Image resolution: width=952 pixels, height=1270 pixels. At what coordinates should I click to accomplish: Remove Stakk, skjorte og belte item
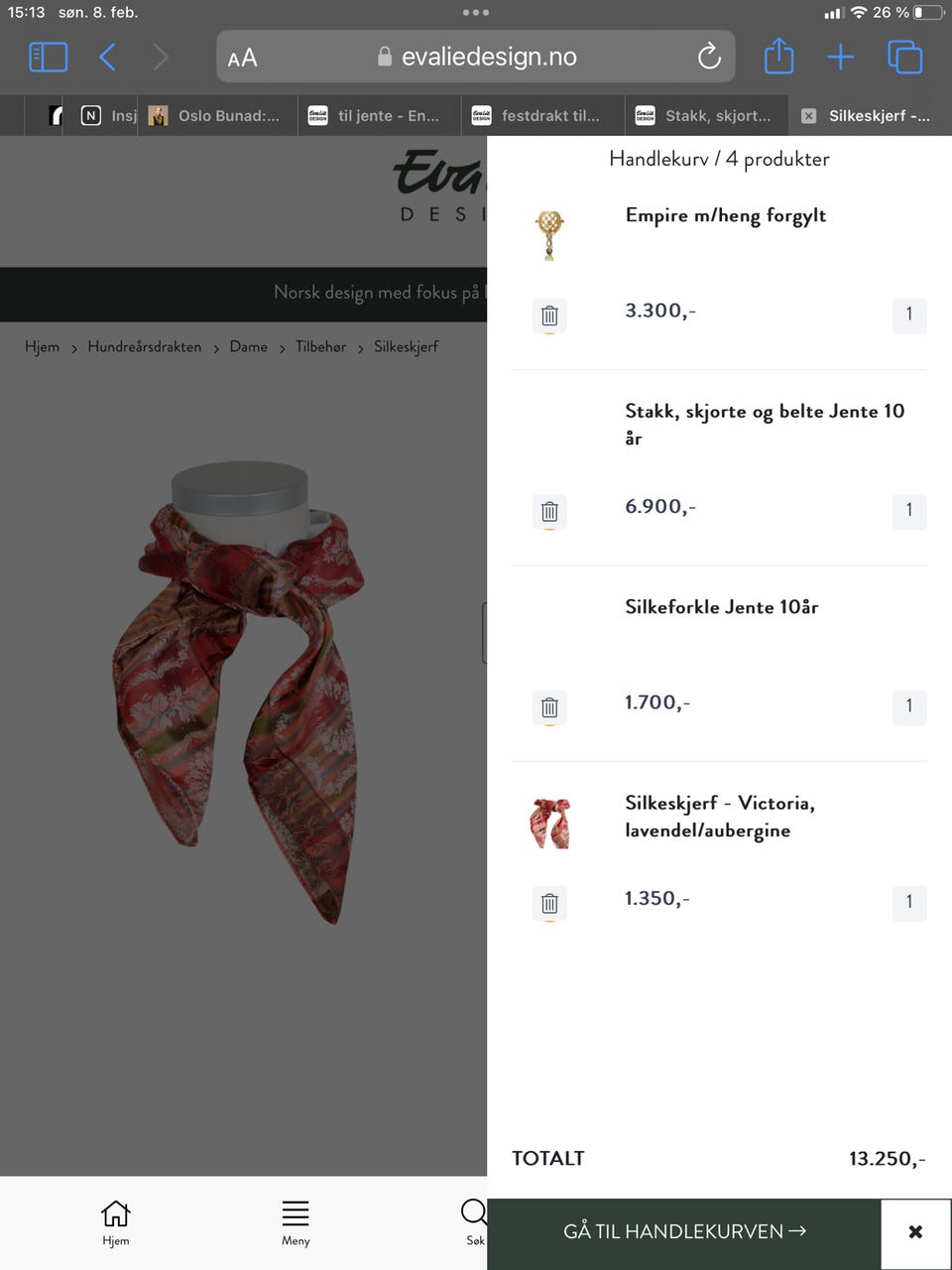coord(549,512)
